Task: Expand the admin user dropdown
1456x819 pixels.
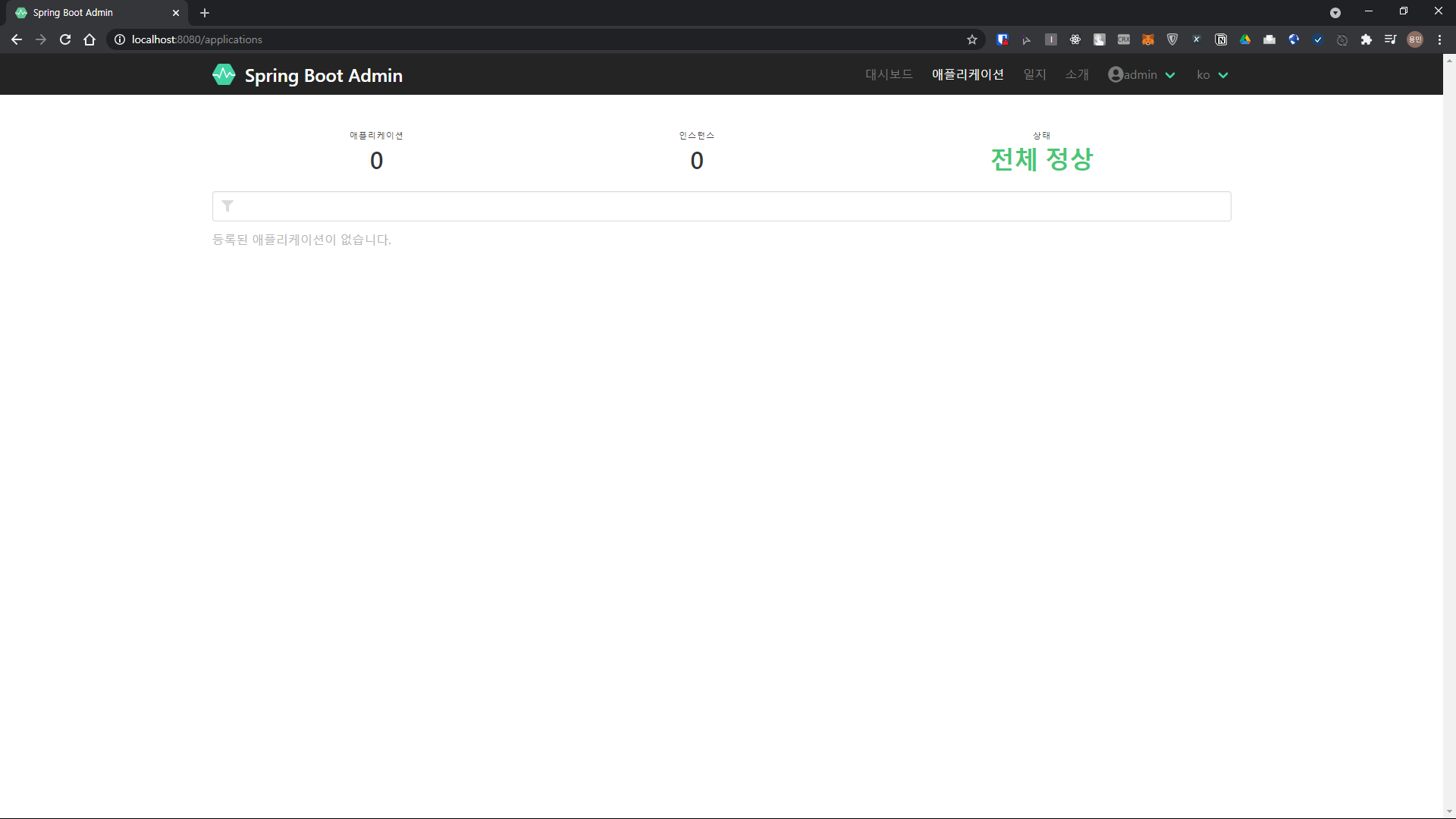Action: click(x=1141, y=74)
